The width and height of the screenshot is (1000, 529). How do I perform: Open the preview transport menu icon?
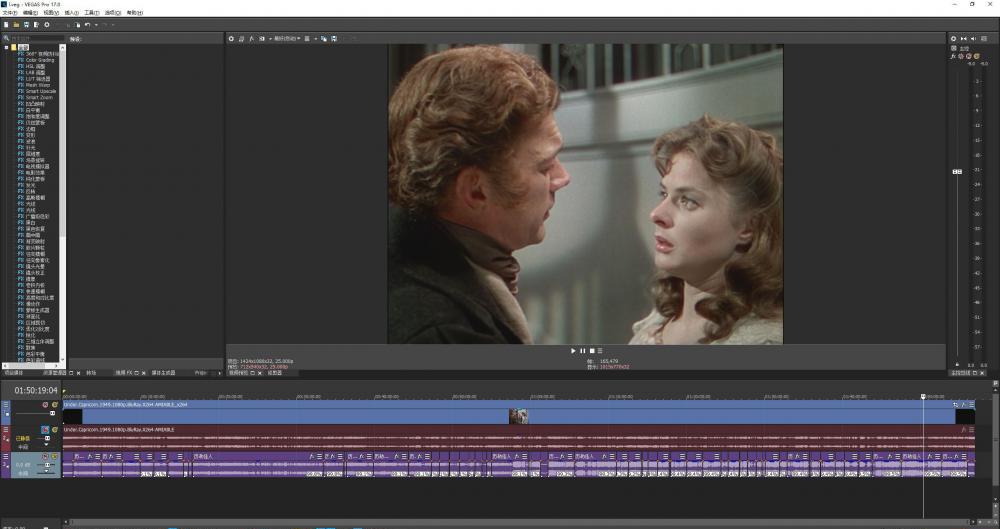point(600,351)
